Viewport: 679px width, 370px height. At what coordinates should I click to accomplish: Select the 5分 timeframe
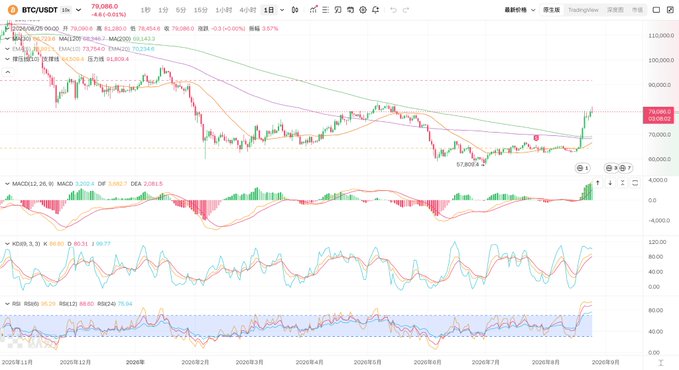[x=181, y=10]
